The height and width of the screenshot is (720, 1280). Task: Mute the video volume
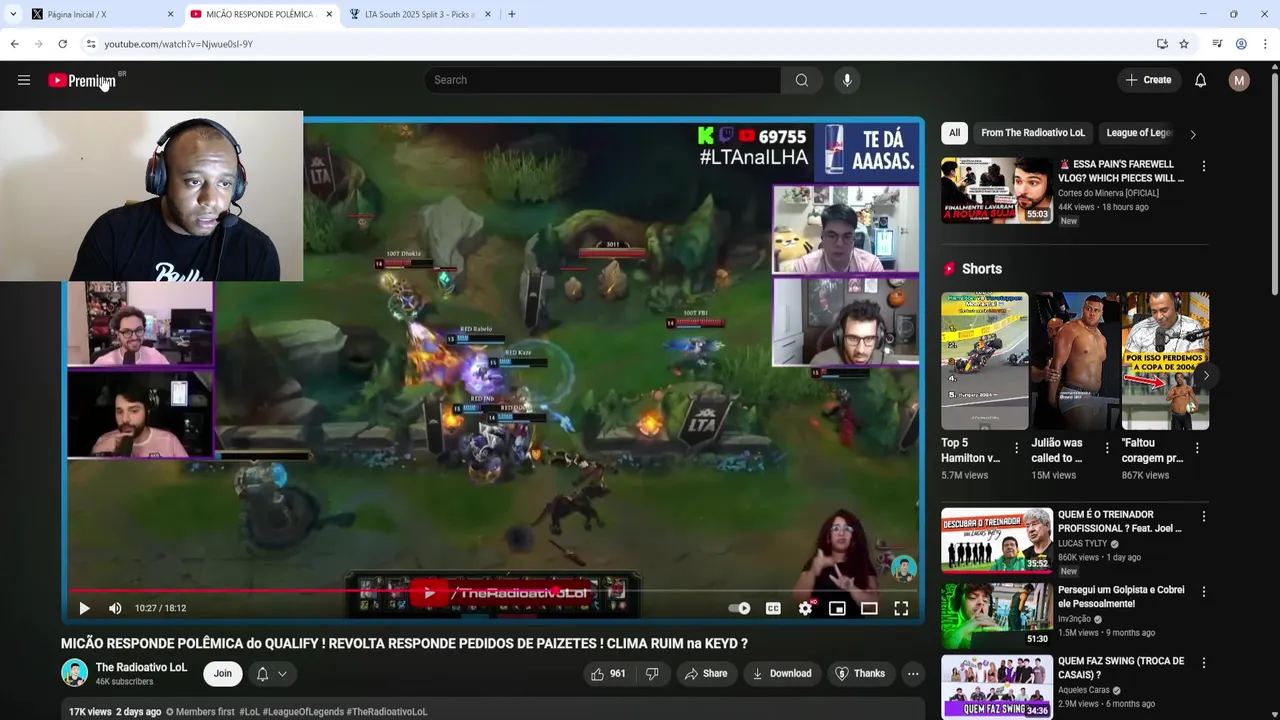coord(115,608)
